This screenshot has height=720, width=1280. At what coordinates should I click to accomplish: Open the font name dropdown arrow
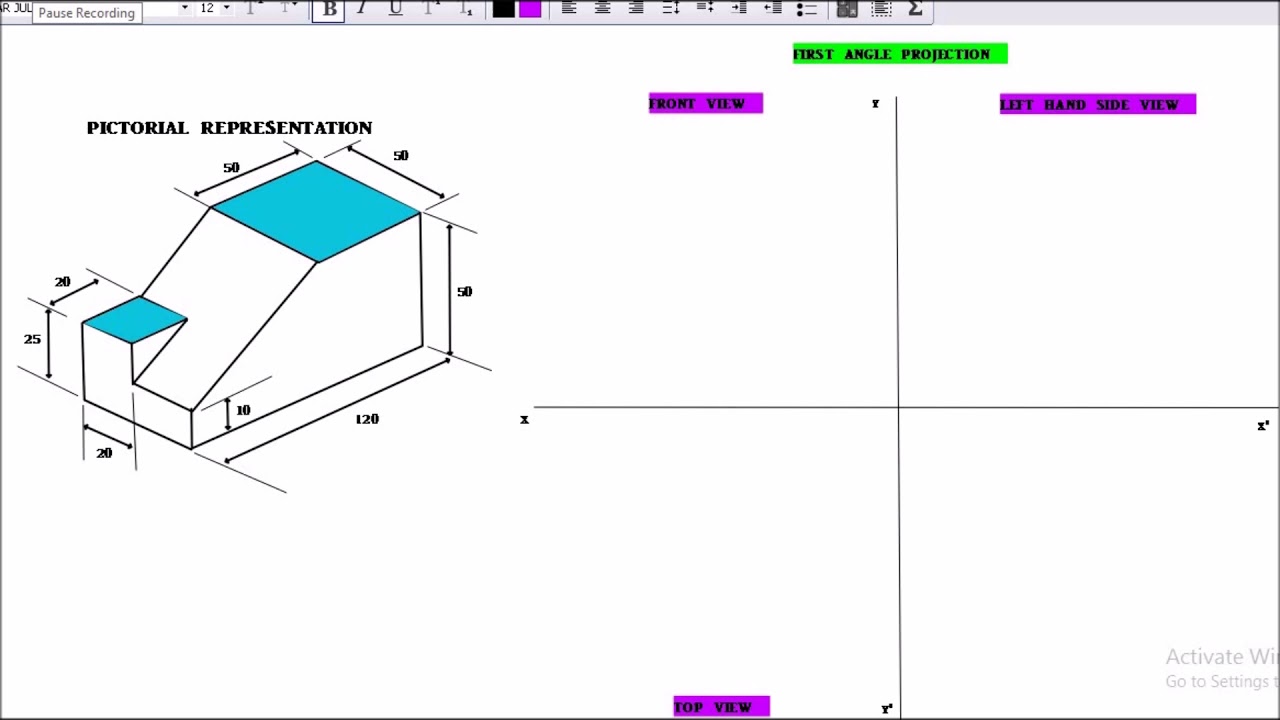click(x=185, y=8)
